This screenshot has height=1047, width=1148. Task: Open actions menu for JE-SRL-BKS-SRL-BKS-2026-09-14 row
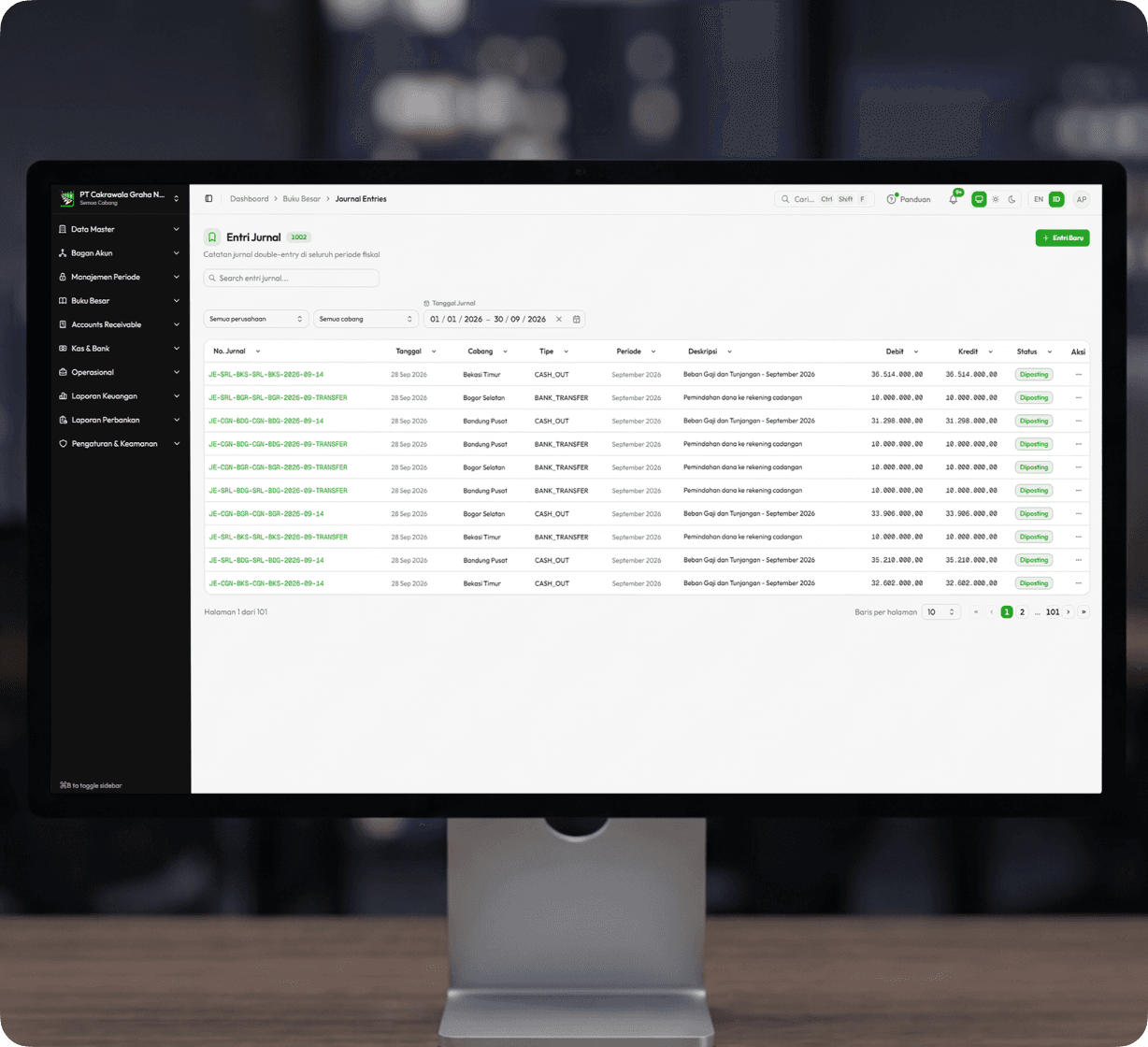(x=1078, y=375)
